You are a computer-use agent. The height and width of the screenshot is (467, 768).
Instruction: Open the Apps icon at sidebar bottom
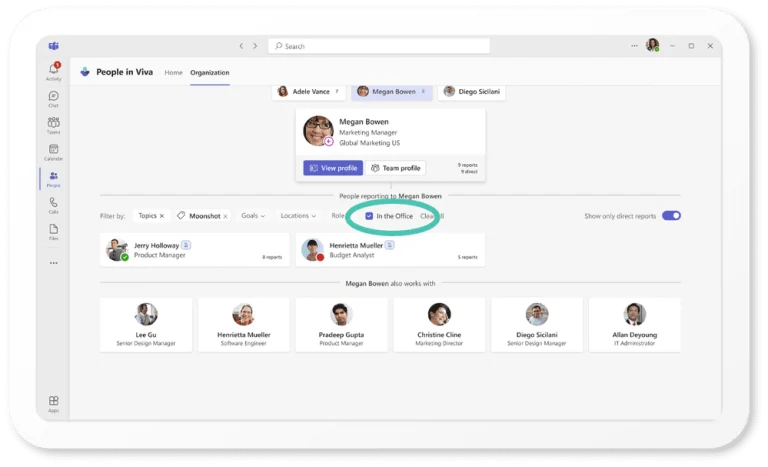(x=53, y=402)
